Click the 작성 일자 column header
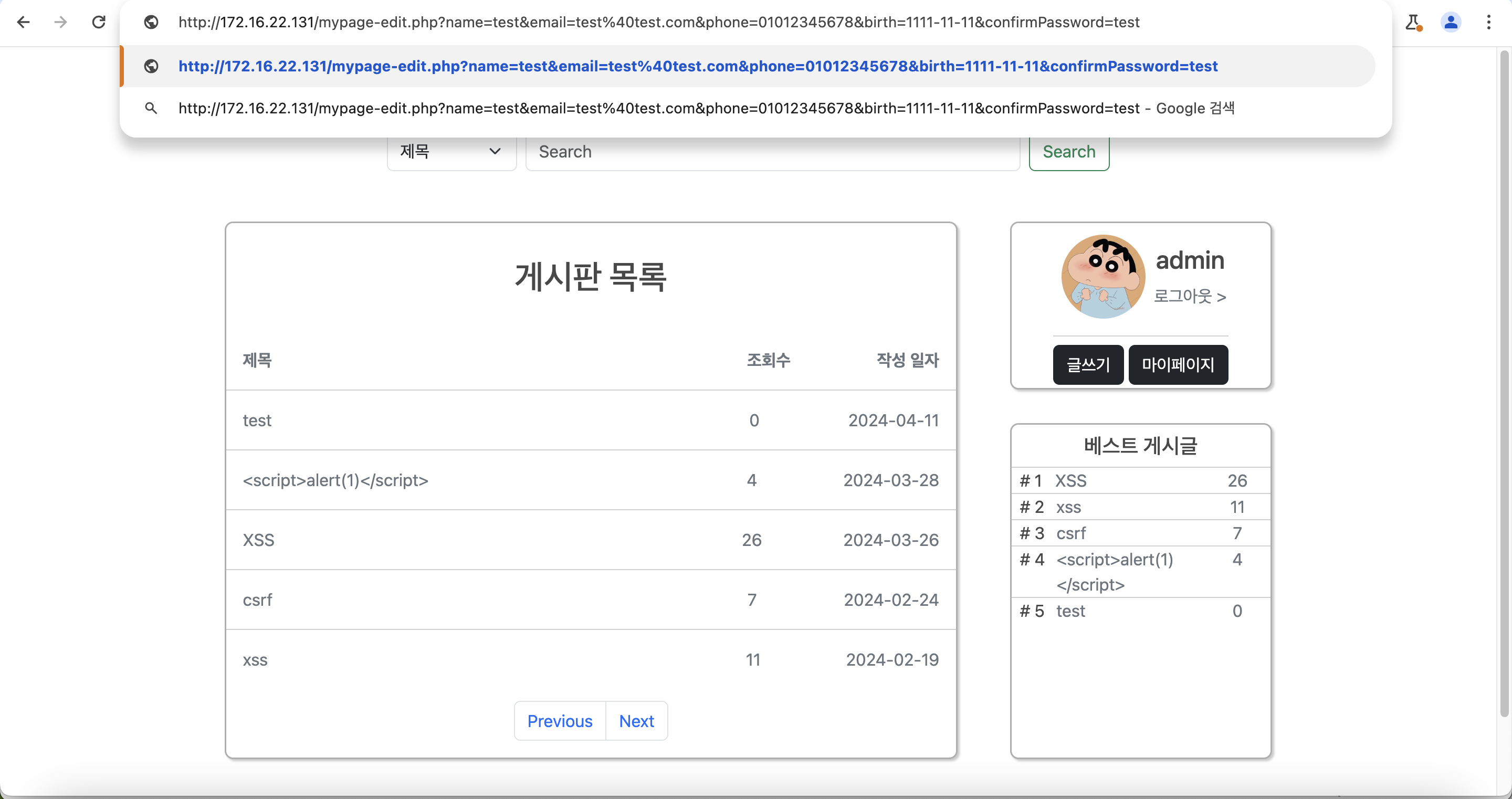This screenshot has width=1512, height=799. tap(907, 360)
